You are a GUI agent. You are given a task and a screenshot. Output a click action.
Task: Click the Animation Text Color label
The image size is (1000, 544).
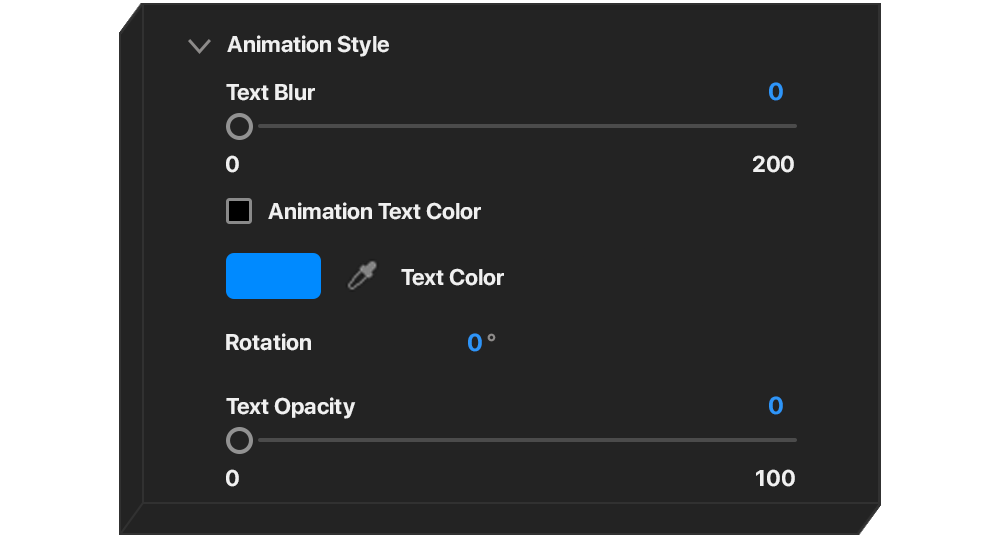[374, 212]
